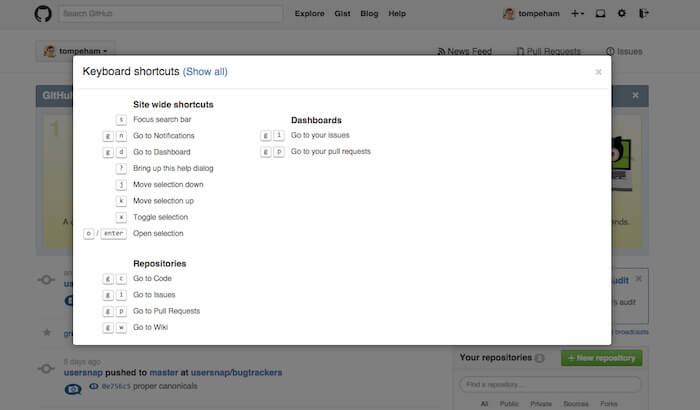Click the 'i' key for Repositories Go to Issues

click(x=121, y=295)
